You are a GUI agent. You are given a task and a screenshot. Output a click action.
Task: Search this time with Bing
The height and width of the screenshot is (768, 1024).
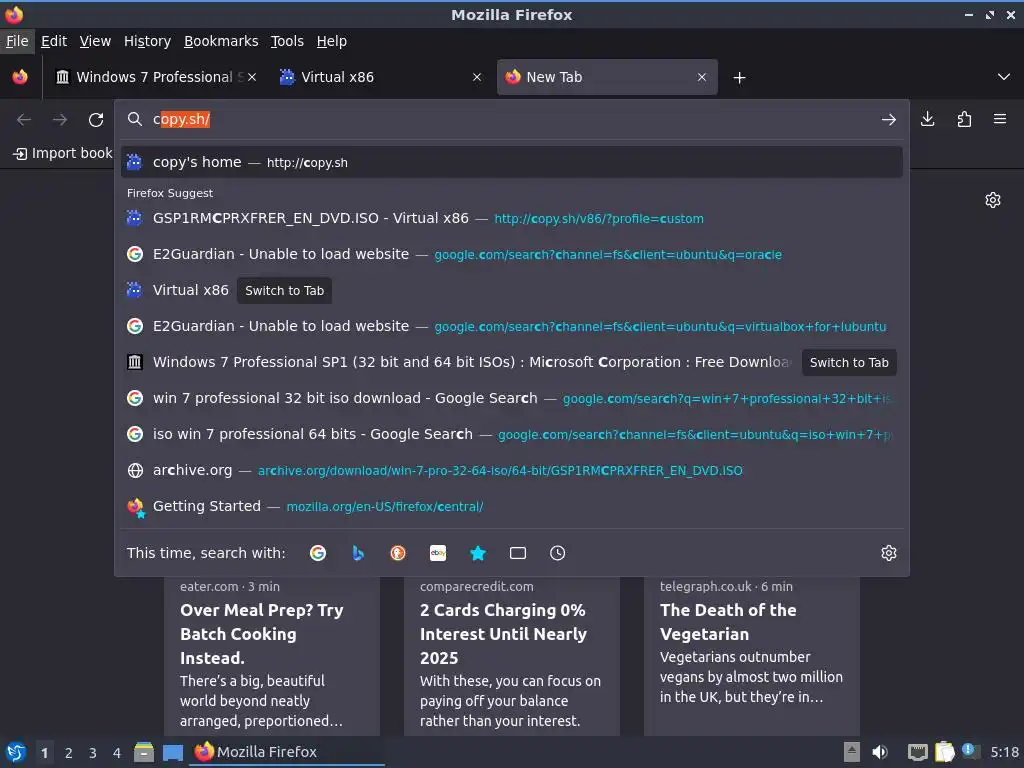click(358, 553)
